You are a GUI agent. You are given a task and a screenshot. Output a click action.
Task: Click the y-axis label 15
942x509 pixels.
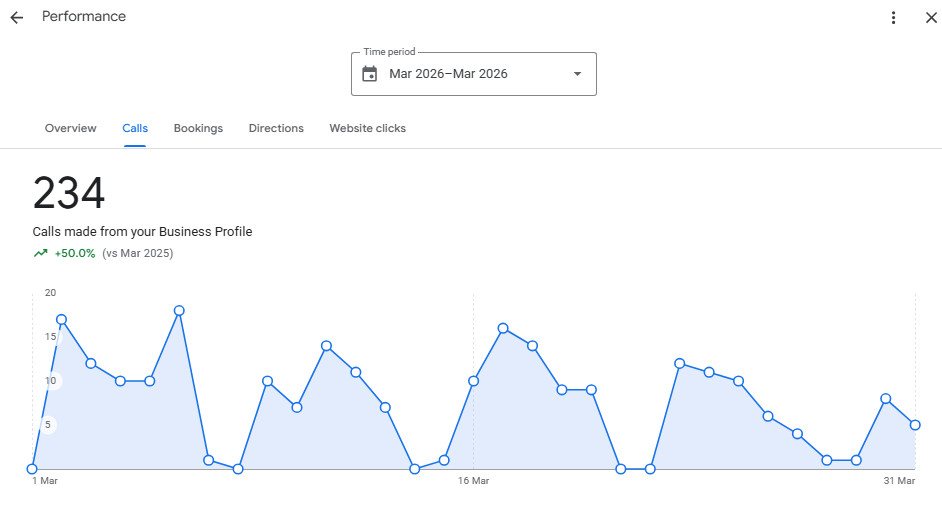click(50, 337)
